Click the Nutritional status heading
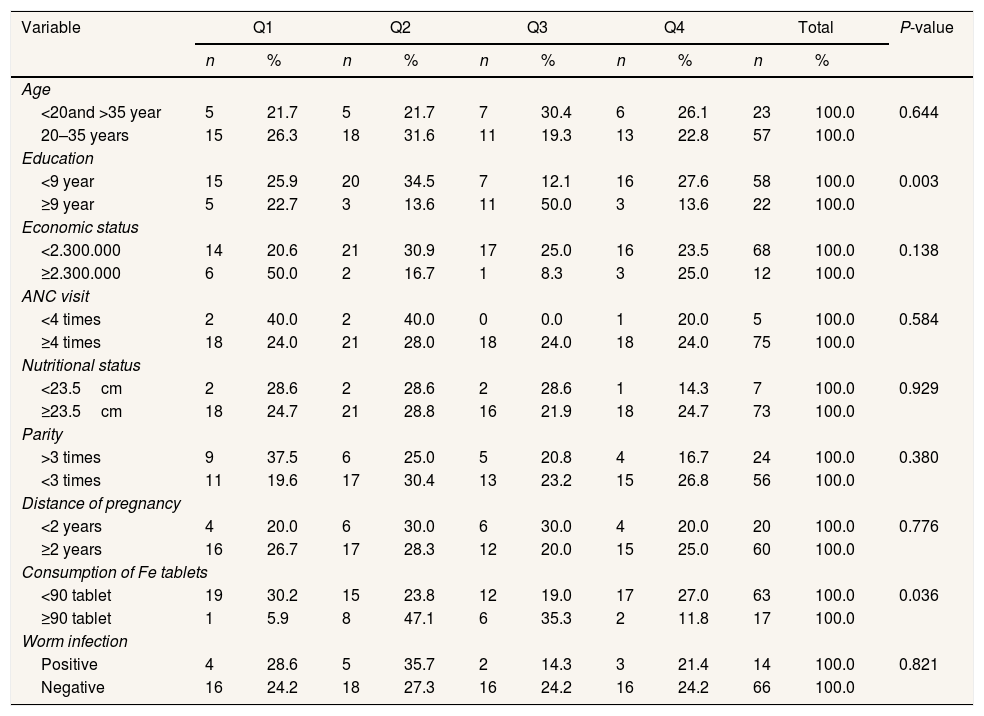The height and width of the screenshot is (716, 984). tap(81, 366)
